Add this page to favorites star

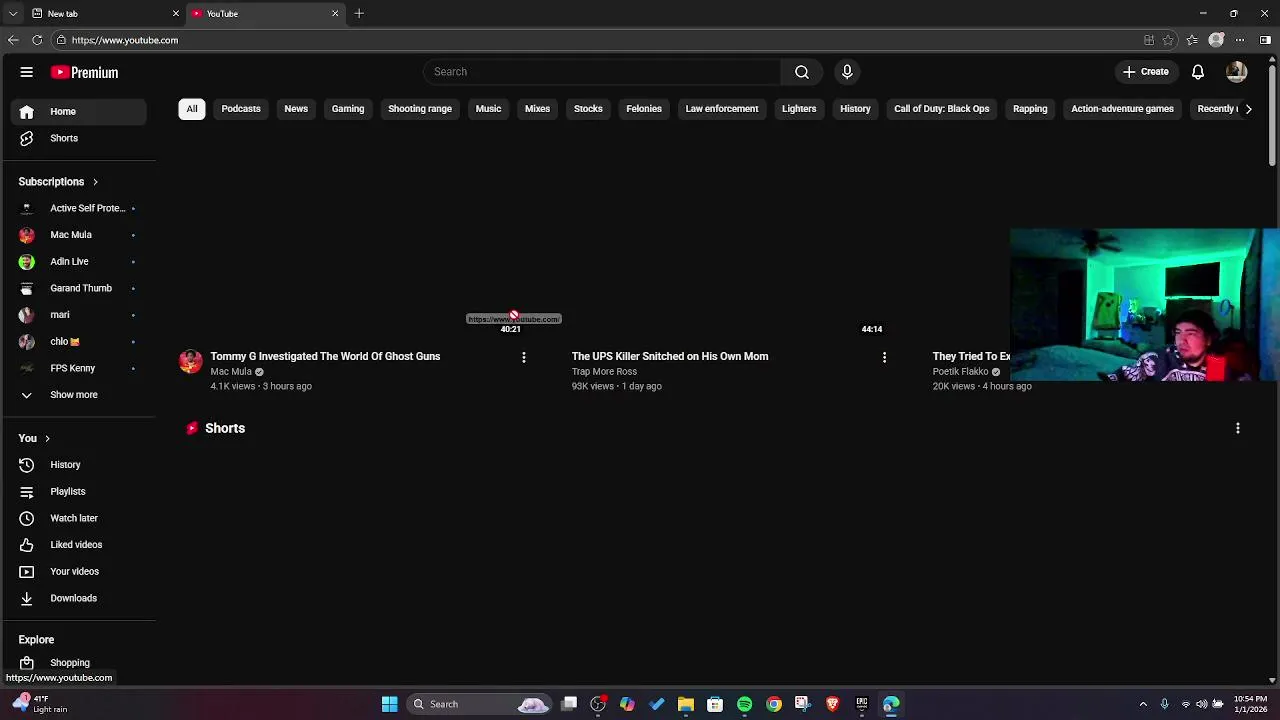1168,40
